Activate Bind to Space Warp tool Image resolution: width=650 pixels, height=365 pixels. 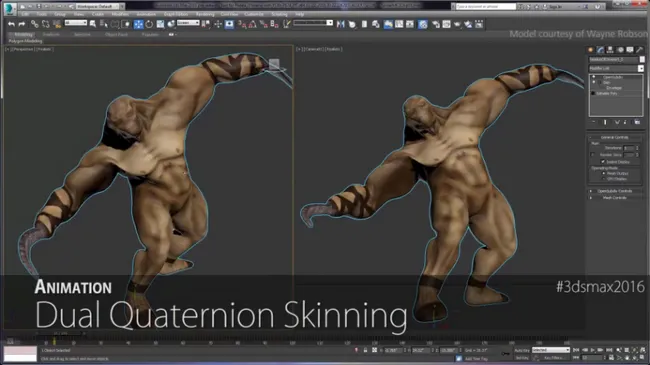click(x=56, y=24)
